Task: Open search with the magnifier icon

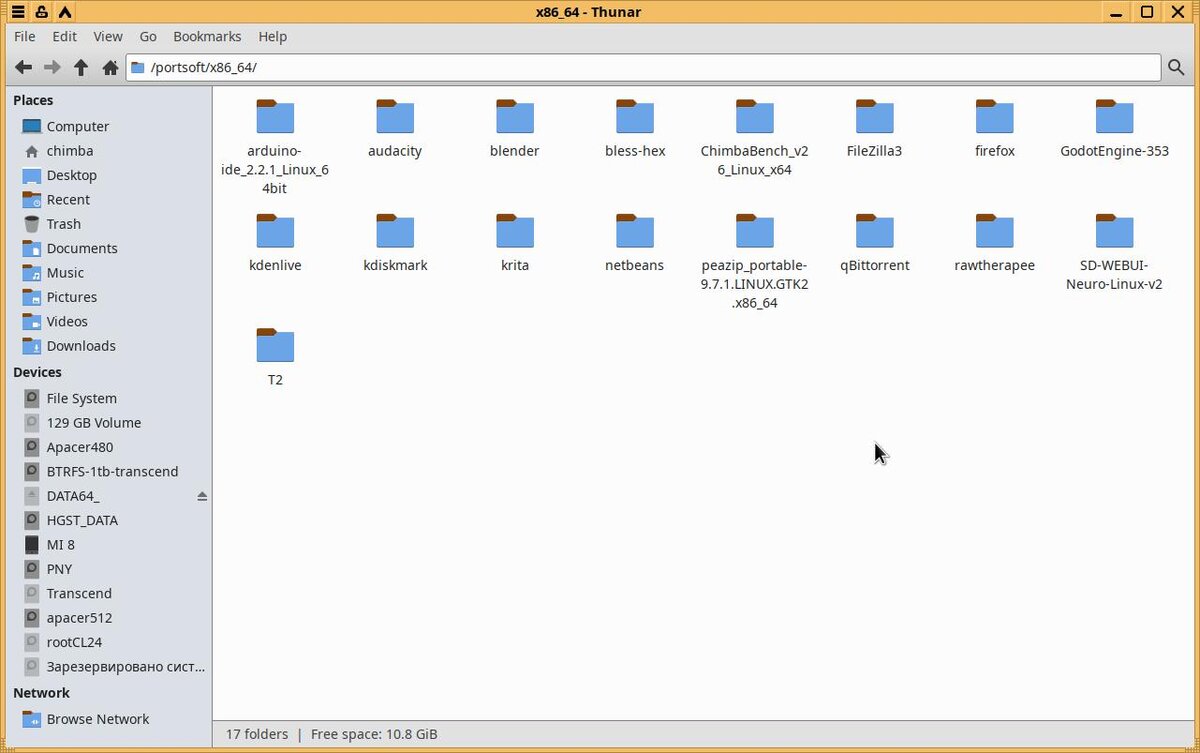Action: pos(1176,68)
